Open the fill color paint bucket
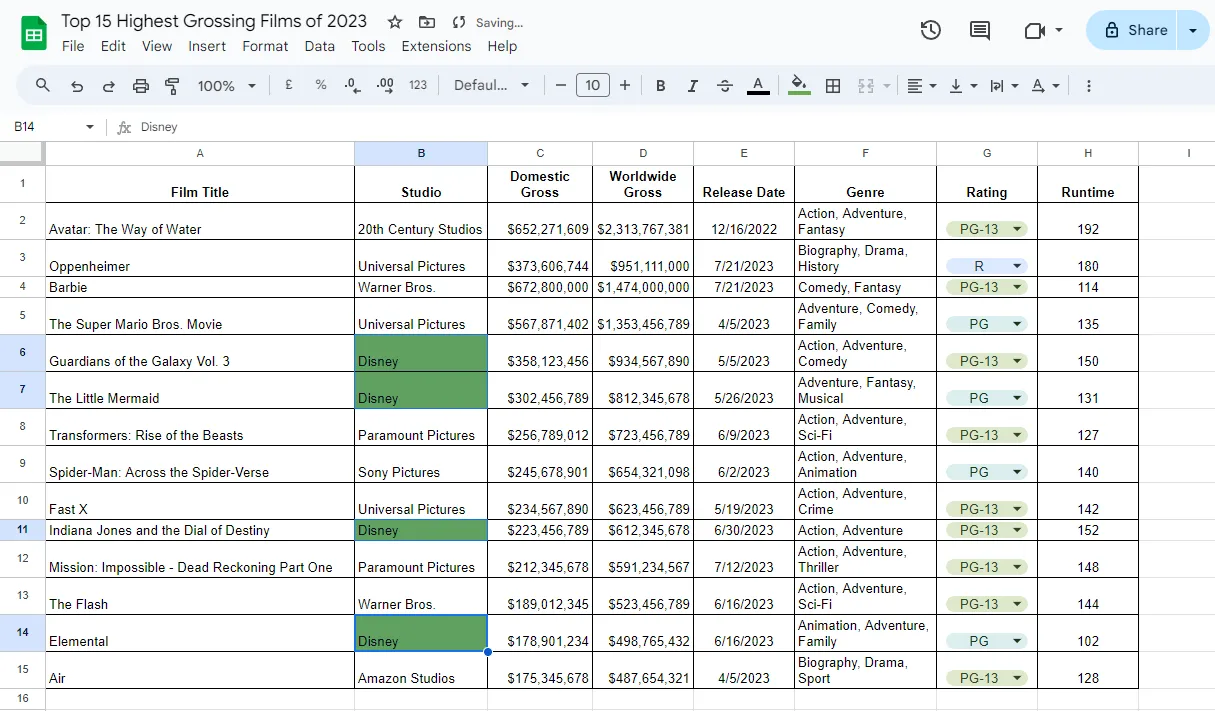The height and width of the screenshot is (711, 1215). pyautogui.click(x=798, y=86)
